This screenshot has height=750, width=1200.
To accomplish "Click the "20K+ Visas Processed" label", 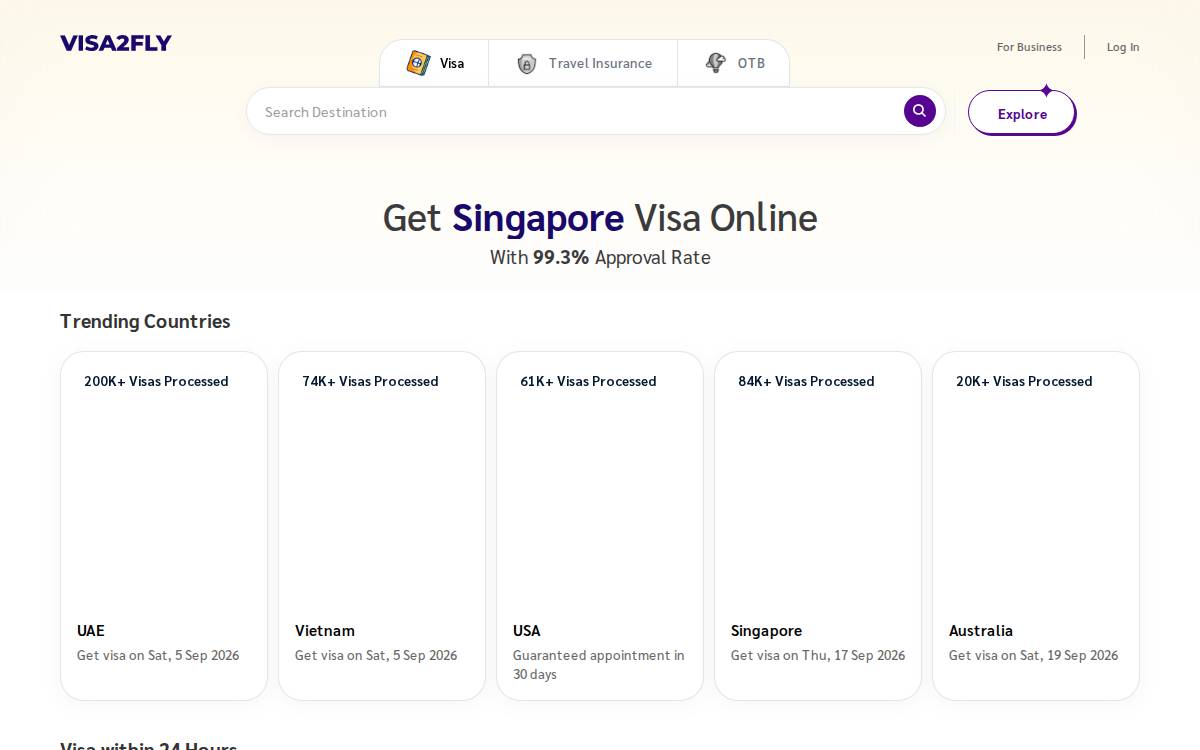I will pos(1024,381).
